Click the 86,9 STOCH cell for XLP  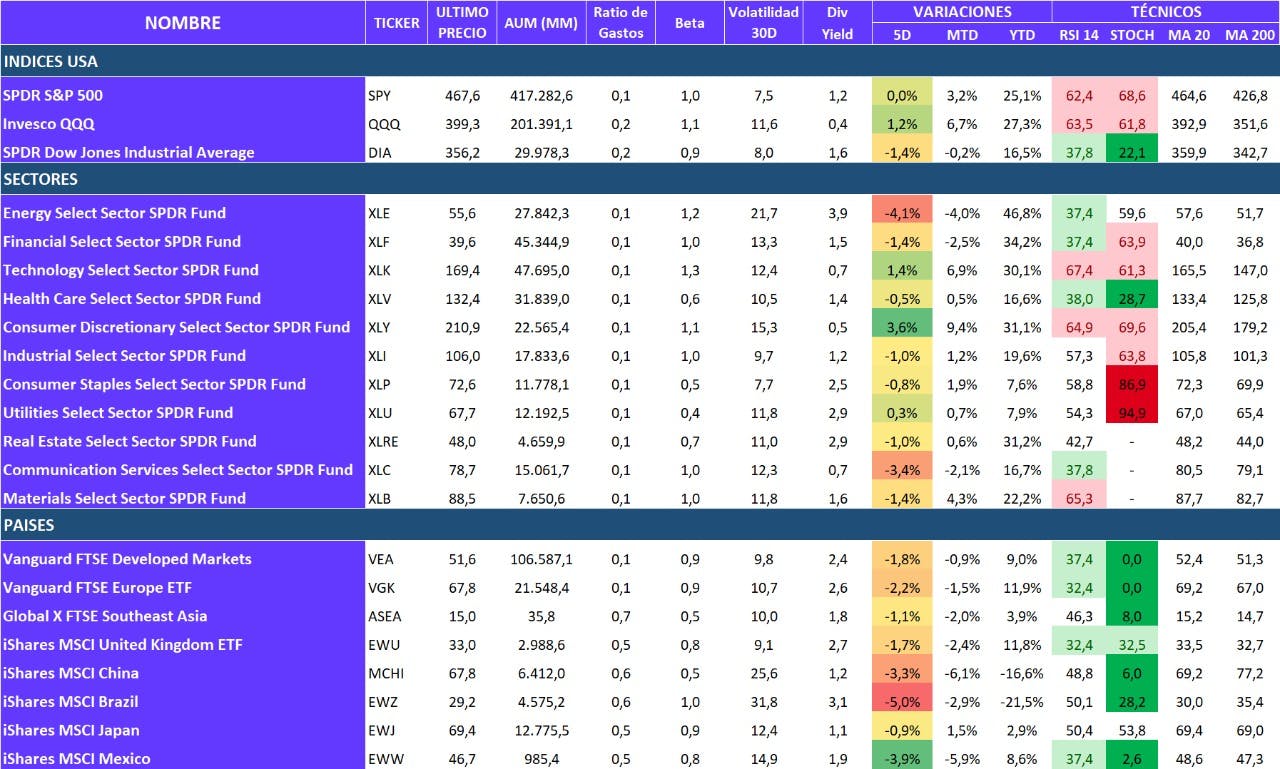pos(1133,383)
